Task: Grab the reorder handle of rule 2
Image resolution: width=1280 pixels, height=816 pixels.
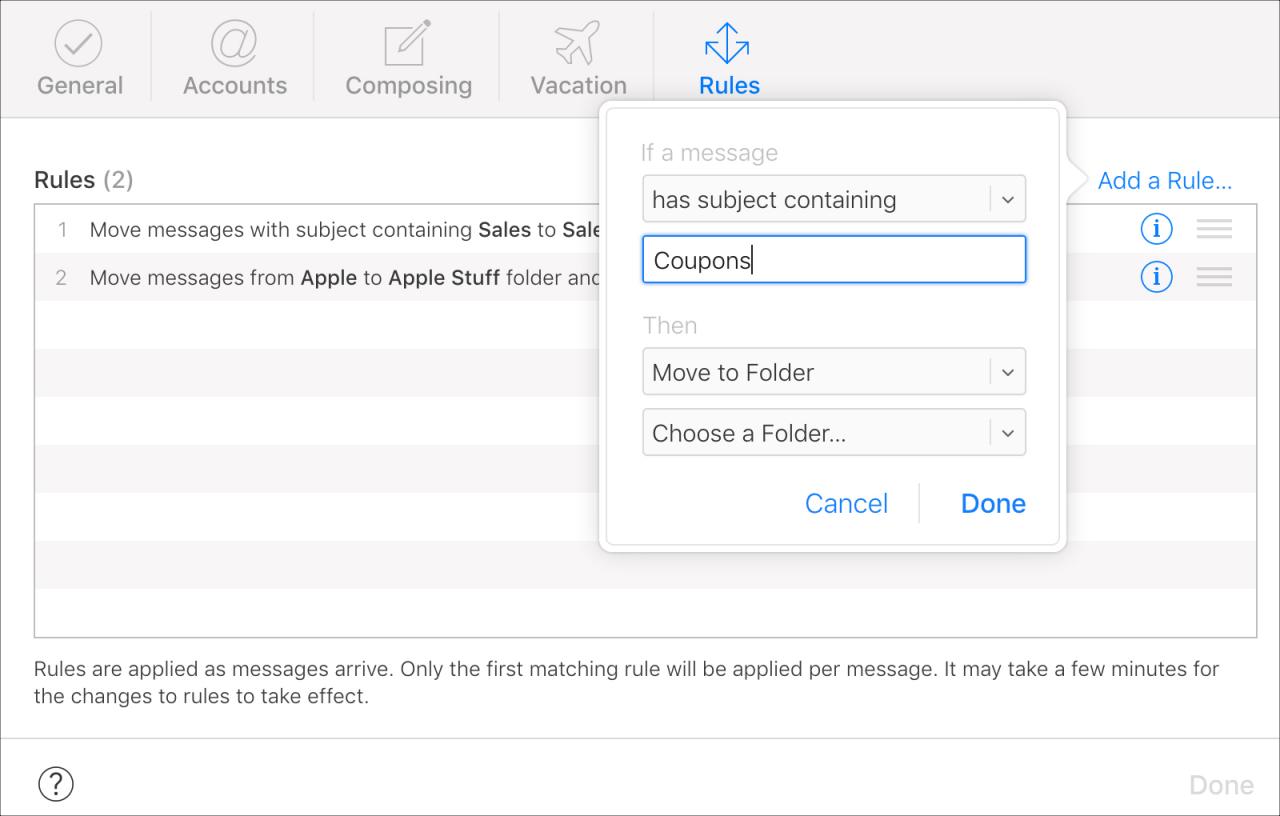Action: pos(1214,276)
